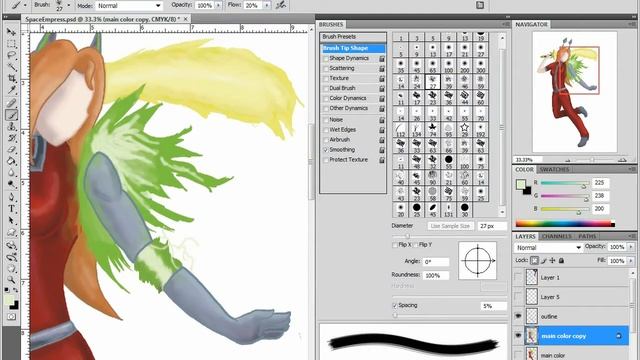640x360 pixels.
Task: Toggle Scattering checkbox
Action: tap(326, 69)
